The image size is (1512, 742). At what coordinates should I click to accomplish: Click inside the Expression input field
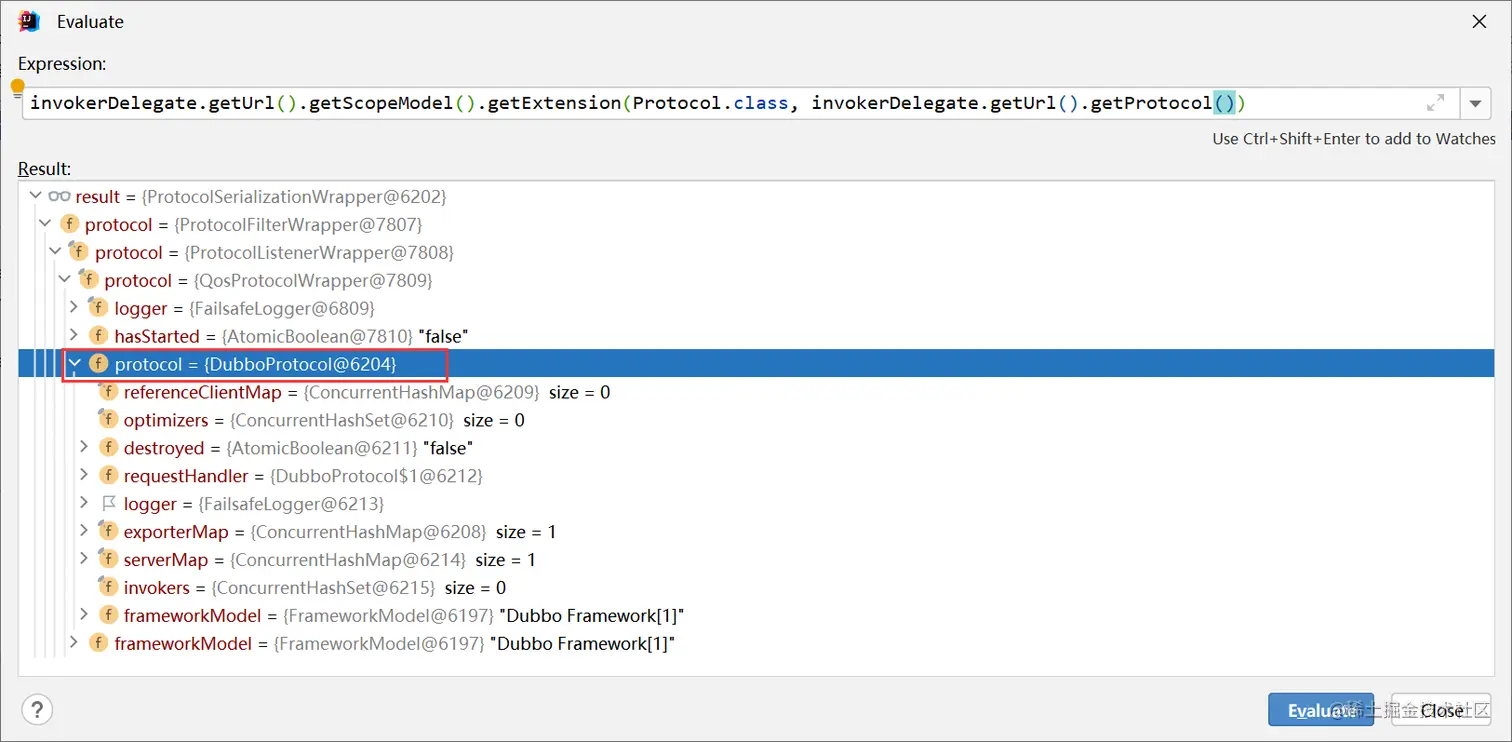(x=739, y=103)
